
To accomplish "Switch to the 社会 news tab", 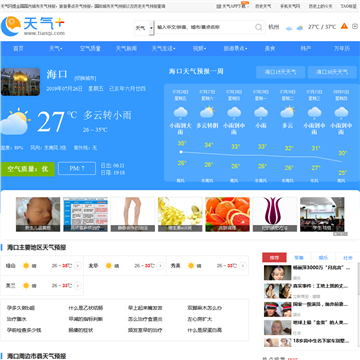I will click(348, 258).
